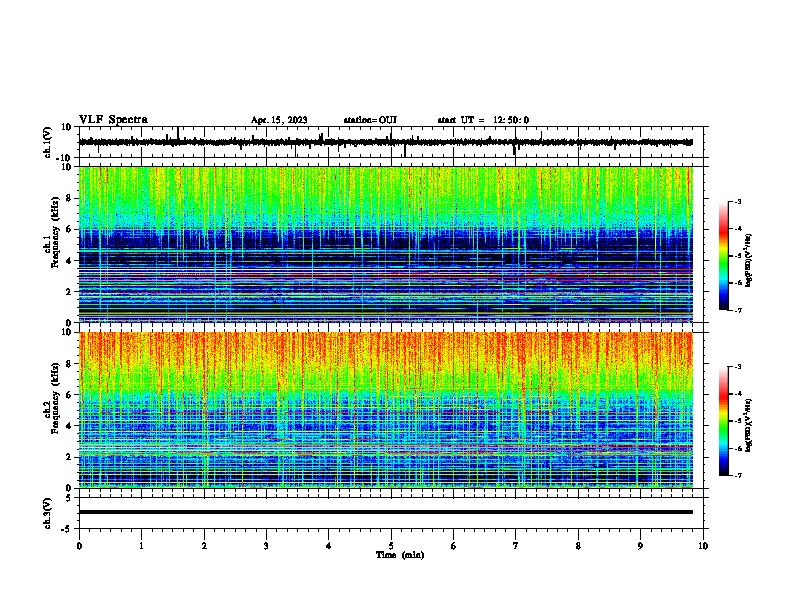The height and width of the screenshot is (612, 792).
Task: Click the "8" kHz tick on ch.1 spectrogram axis
Action: click(x=69, y=198)
